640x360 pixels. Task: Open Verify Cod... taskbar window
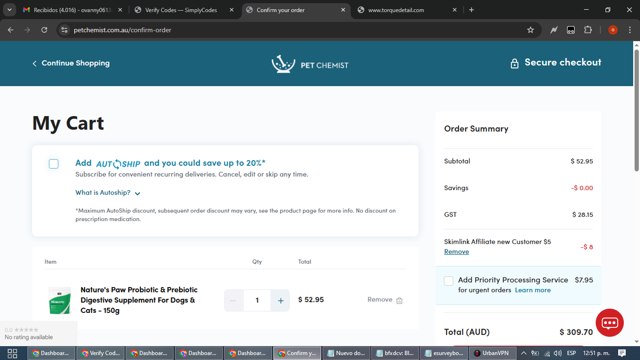(100, 353)
